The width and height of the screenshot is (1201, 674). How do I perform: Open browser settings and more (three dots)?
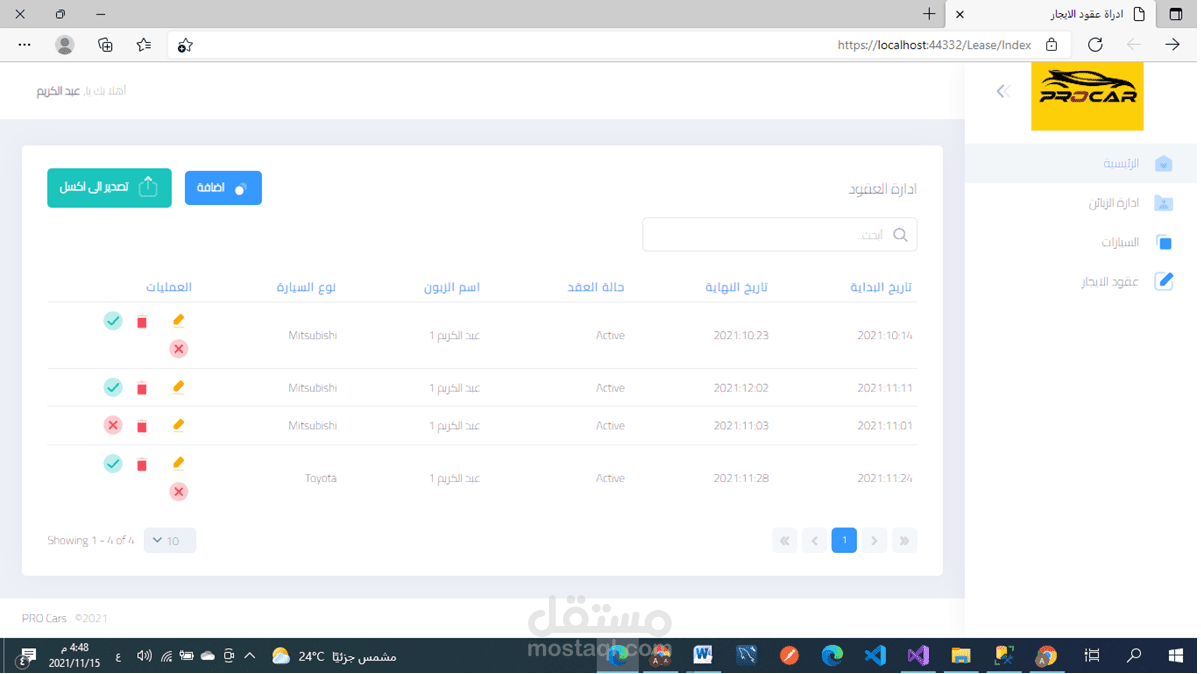pyautogui.click(x=25, y=45)
